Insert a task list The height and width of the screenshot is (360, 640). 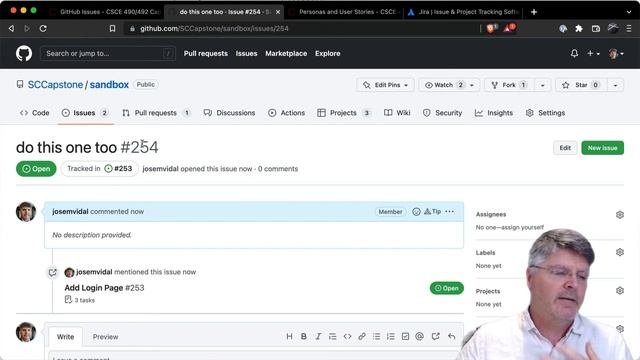tap(405, 336)
